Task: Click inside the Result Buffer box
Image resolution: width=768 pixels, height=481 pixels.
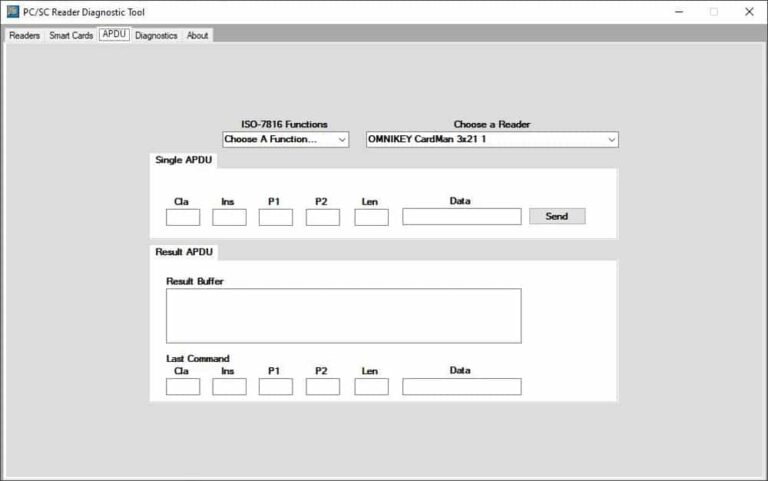Action: click(344, 315)
